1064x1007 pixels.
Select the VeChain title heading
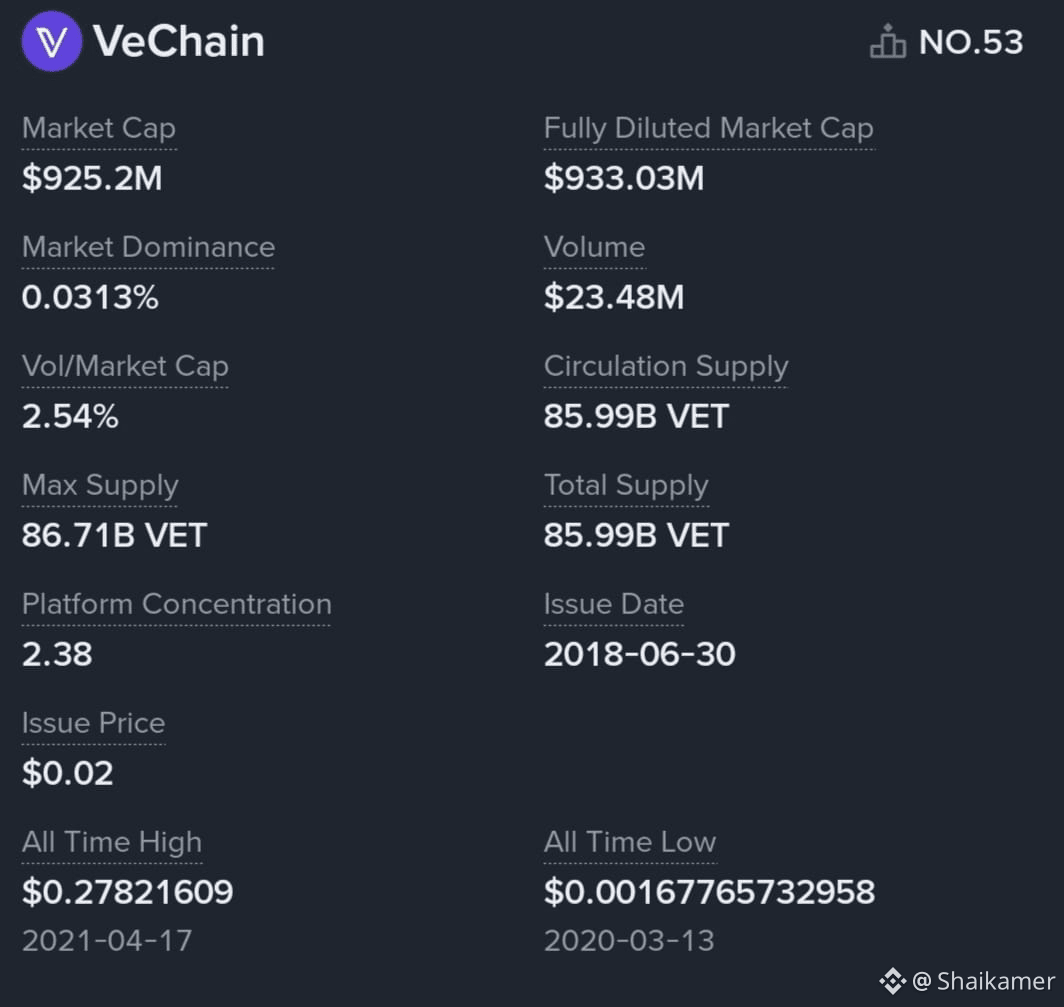[x=180, y=41]
